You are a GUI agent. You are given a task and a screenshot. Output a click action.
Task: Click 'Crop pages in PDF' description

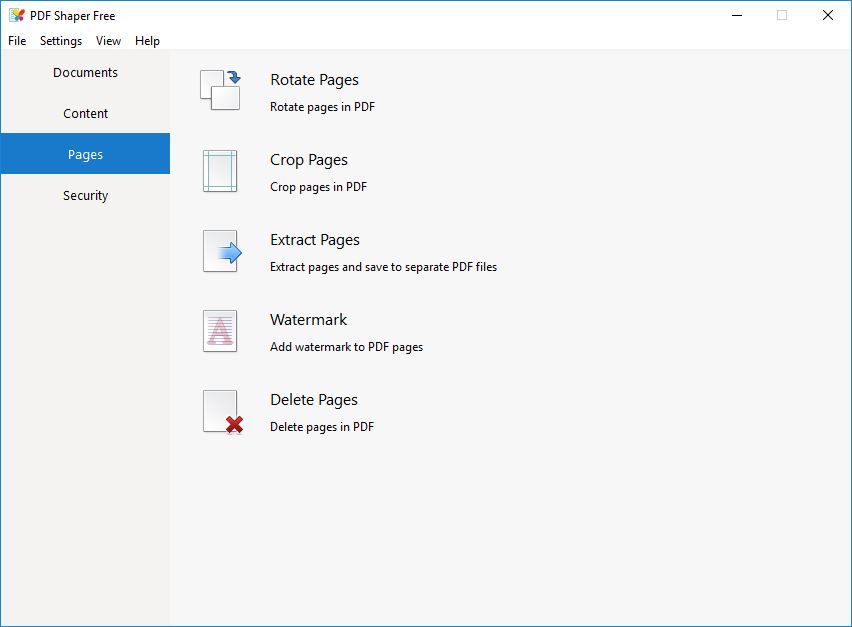(318, 186)
